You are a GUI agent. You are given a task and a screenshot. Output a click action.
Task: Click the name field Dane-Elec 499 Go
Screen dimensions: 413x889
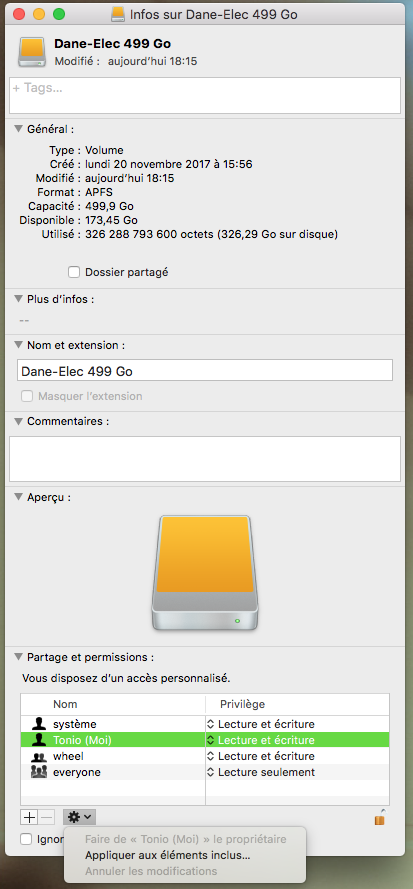coord(205,370)
